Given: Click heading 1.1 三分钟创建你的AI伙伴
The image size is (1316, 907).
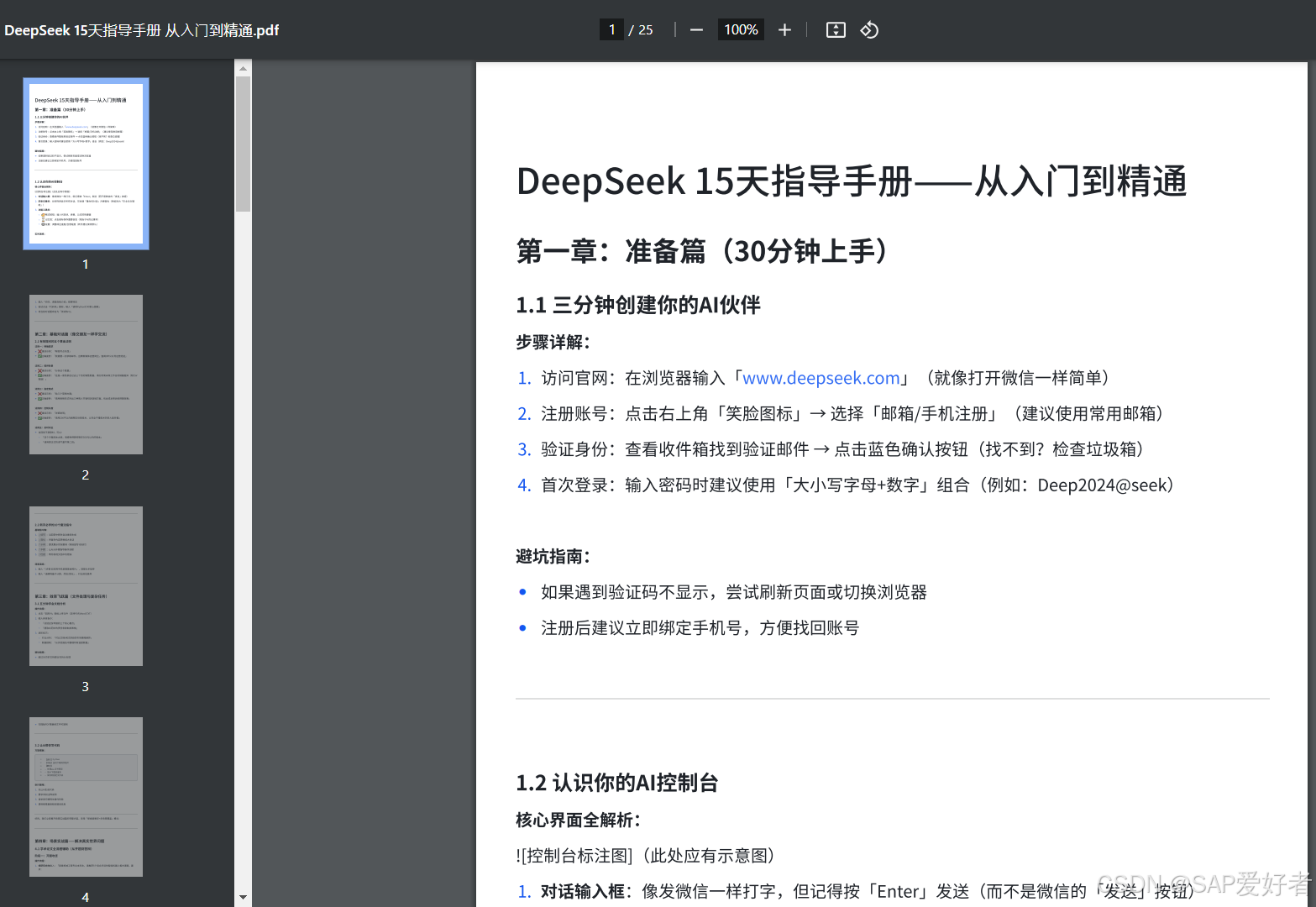Looking at the screenshot, I should (x=638, y=305).
